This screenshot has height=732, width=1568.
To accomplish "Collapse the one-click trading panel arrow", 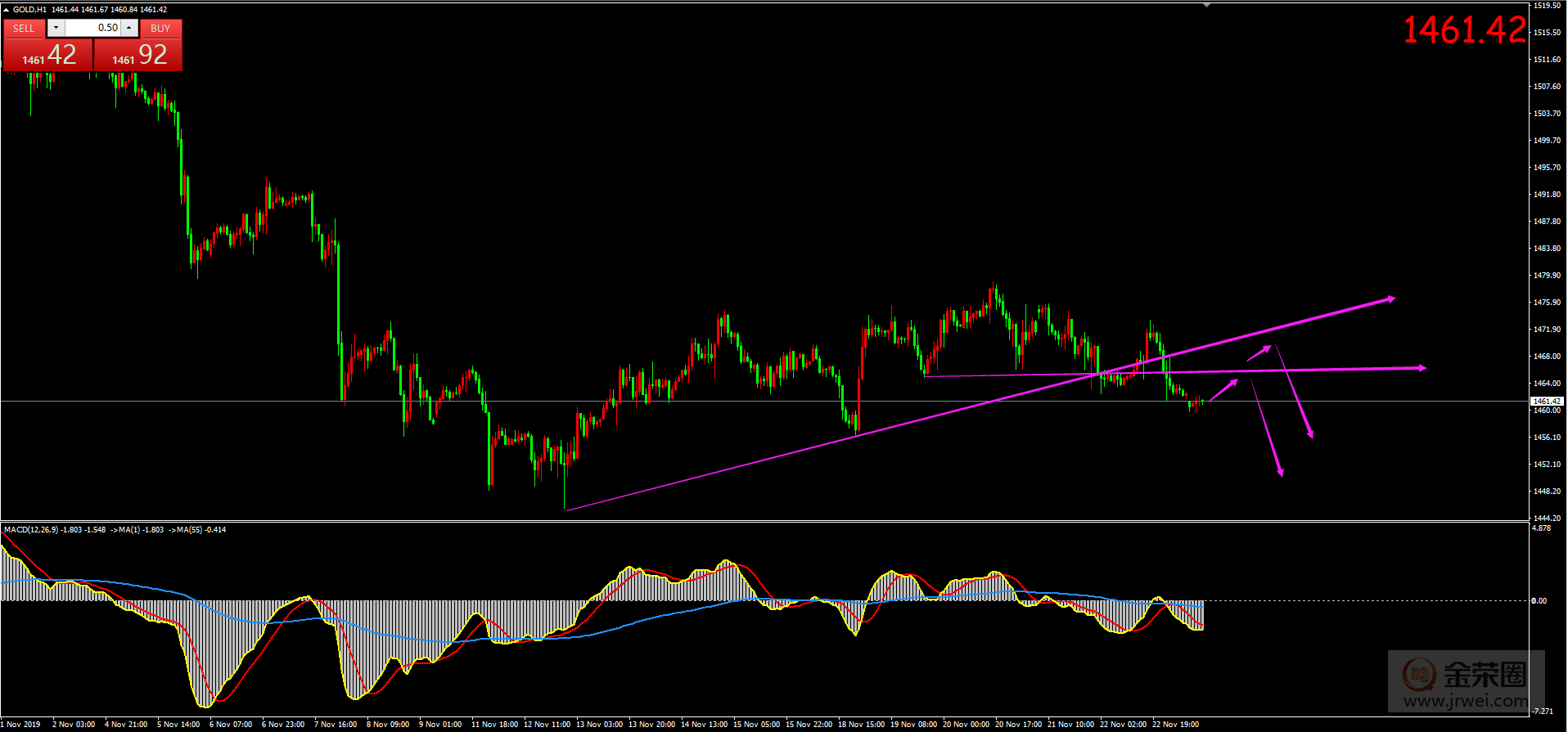I will [x=7, y=10].
